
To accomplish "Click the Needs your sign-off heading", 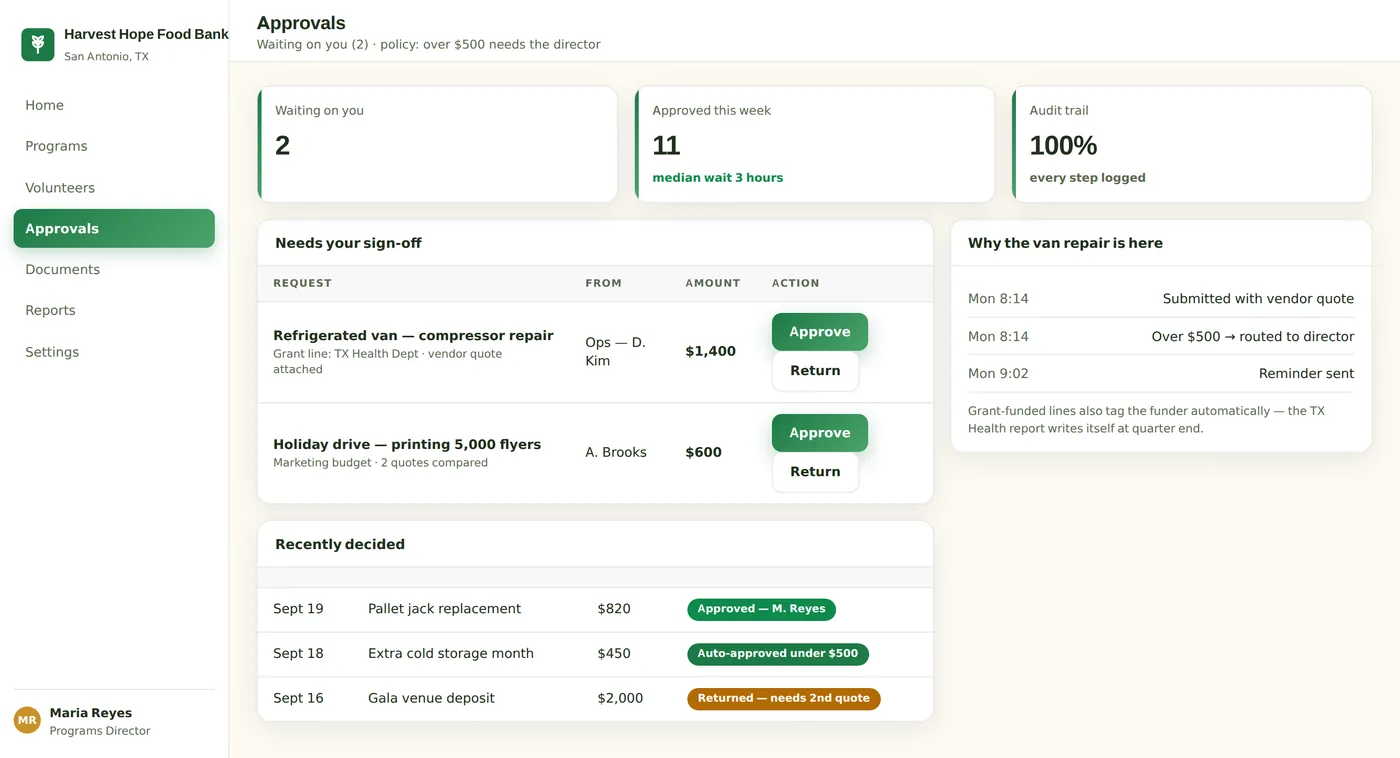I will click(x=348, y=243).
